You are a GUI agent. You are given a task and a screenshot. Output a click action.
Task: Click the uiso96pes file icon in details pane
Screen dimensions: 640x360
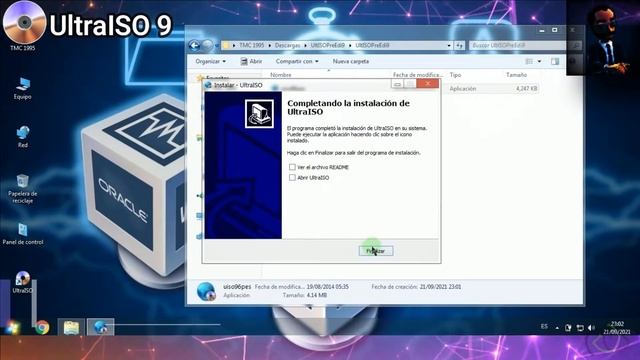[206, 291]
